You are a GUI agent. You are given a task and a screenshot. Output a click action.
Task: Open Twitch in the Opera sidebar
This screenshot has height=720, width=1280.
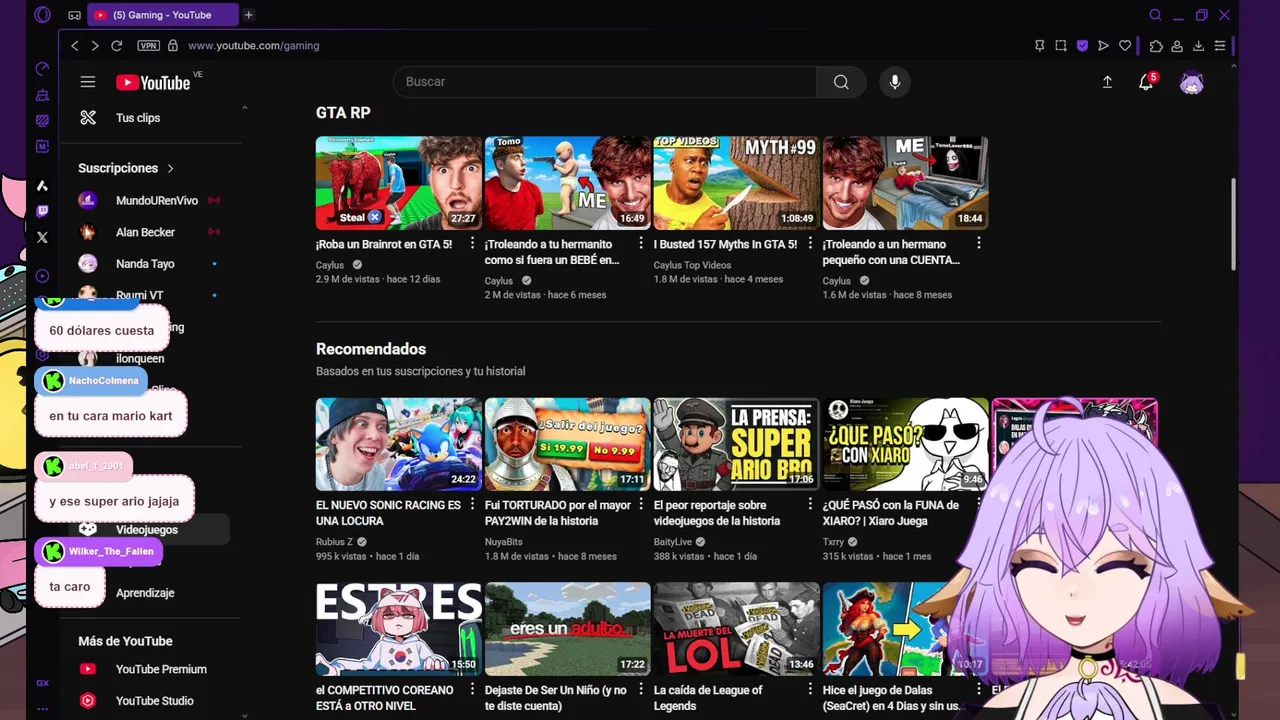[x=42, y=211]
